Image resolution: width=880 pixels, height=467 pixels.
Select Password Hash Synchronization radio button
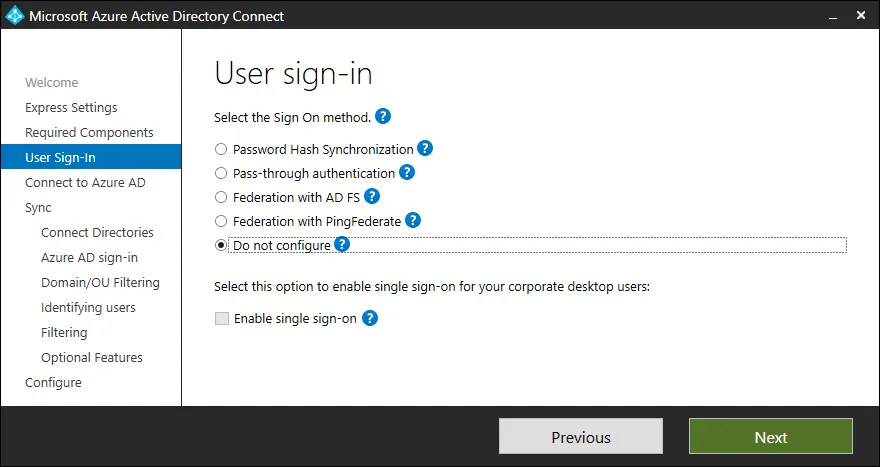(x=221, y=149)
